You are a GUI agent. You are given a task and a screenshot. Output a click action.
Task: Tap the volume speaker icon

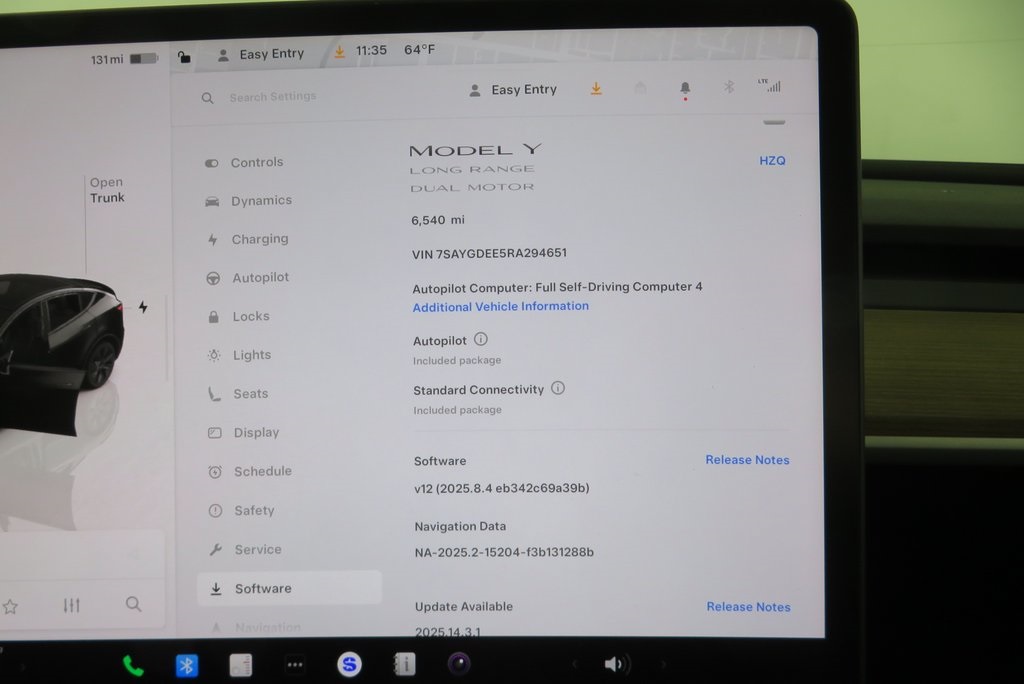point(616,664)
